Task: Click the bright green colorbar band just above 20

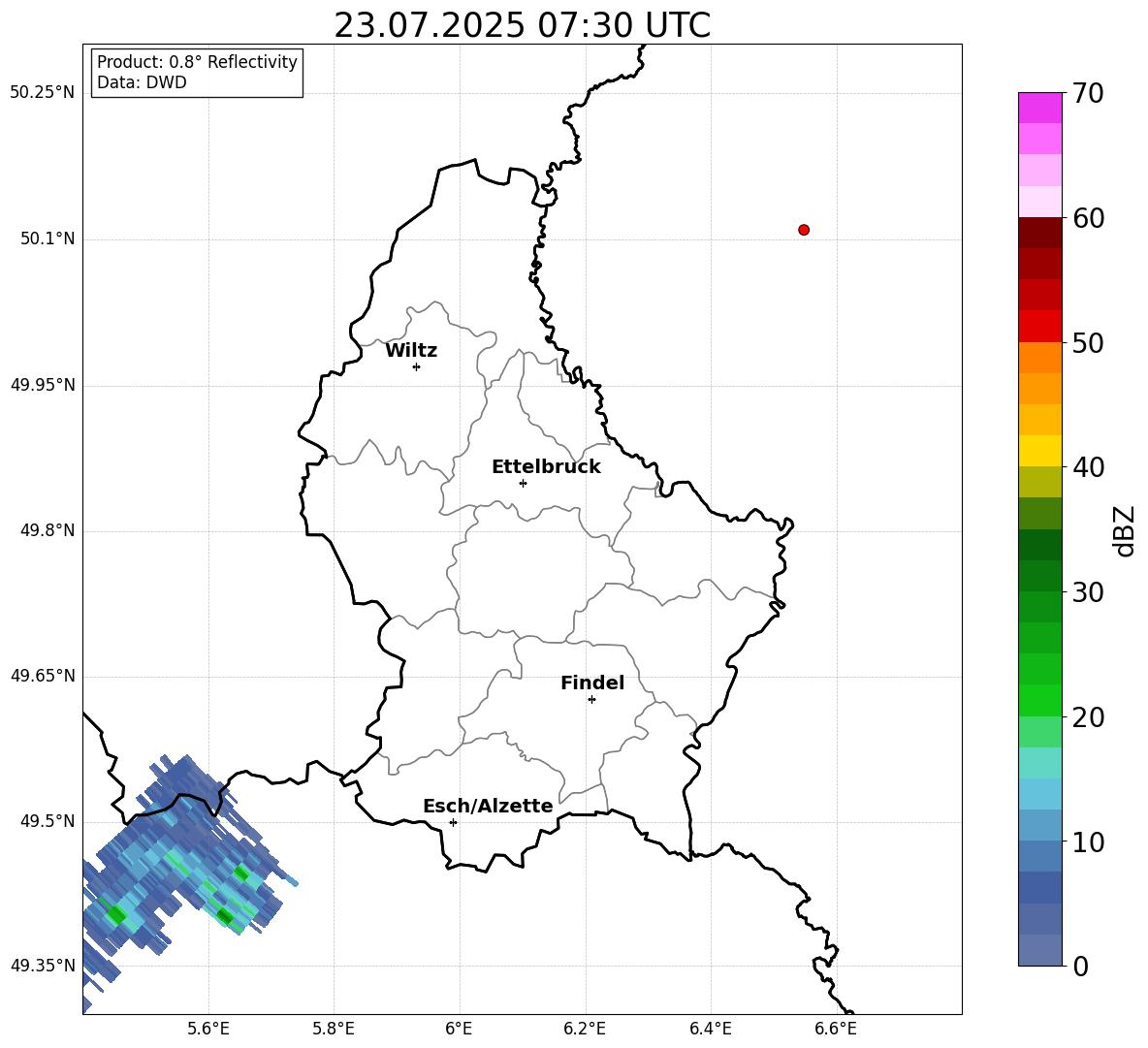Action: point(1040,700)
